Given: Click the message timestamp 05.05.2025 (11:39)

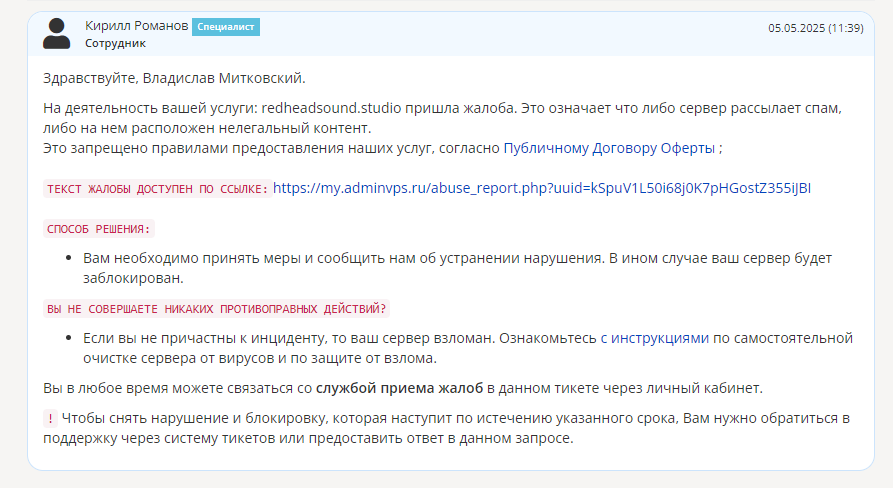Looking at the screenshot, I should point(816,28).
